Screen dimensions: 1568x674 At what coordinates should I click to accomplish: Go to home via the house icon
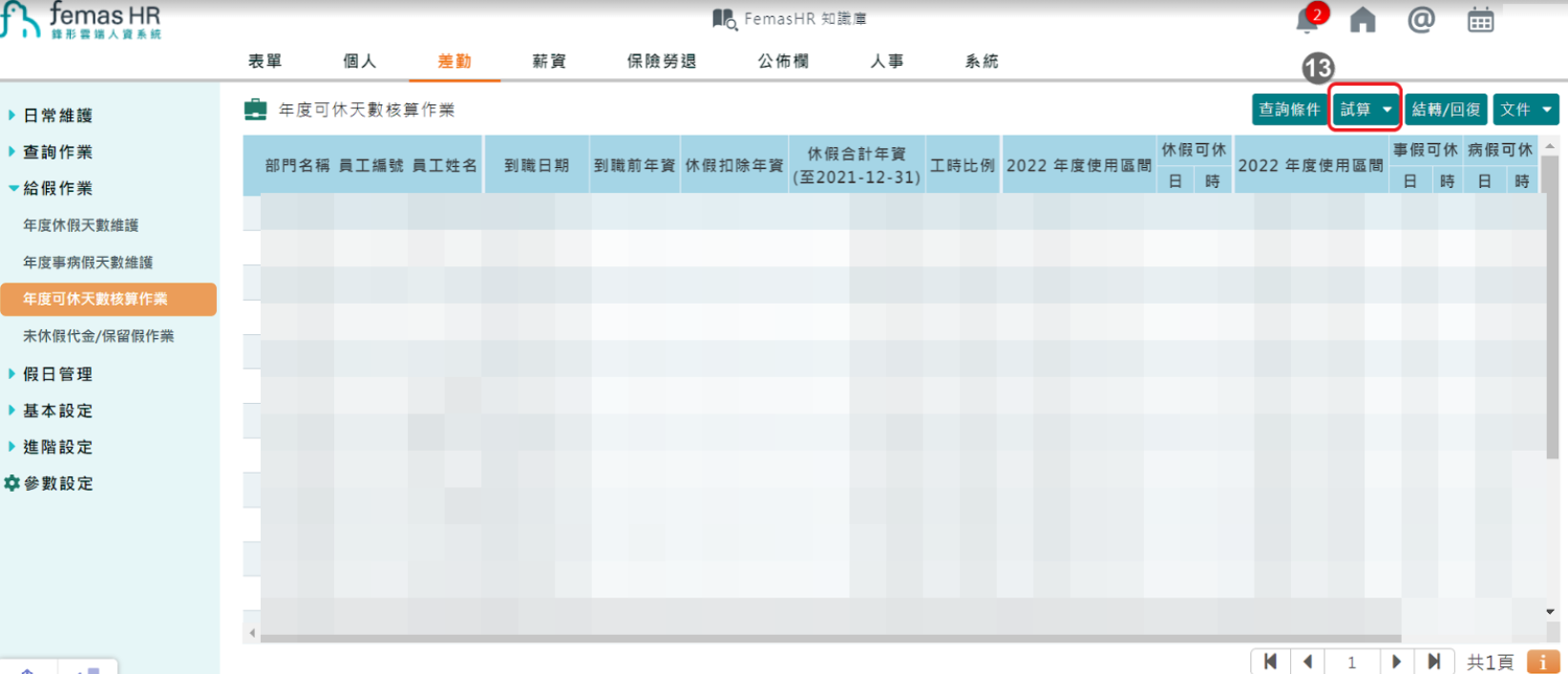click(x=1363, y=20)
